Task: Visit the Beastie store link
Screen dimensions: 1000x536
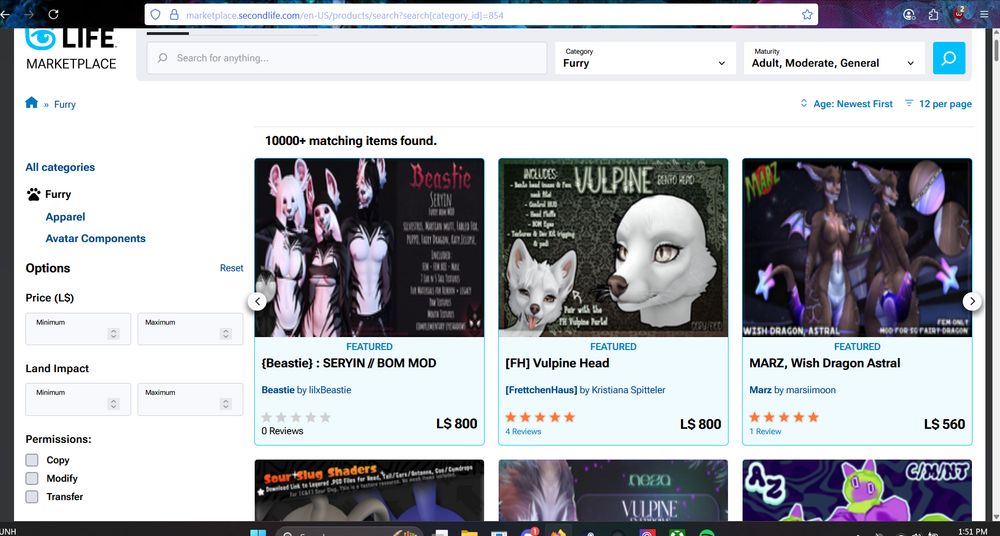Action: coord(278,390)
